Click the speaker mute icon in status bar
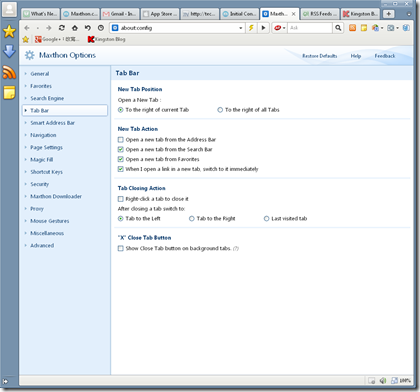This screenshot has height=392, width=420. [x=383, y=380]
